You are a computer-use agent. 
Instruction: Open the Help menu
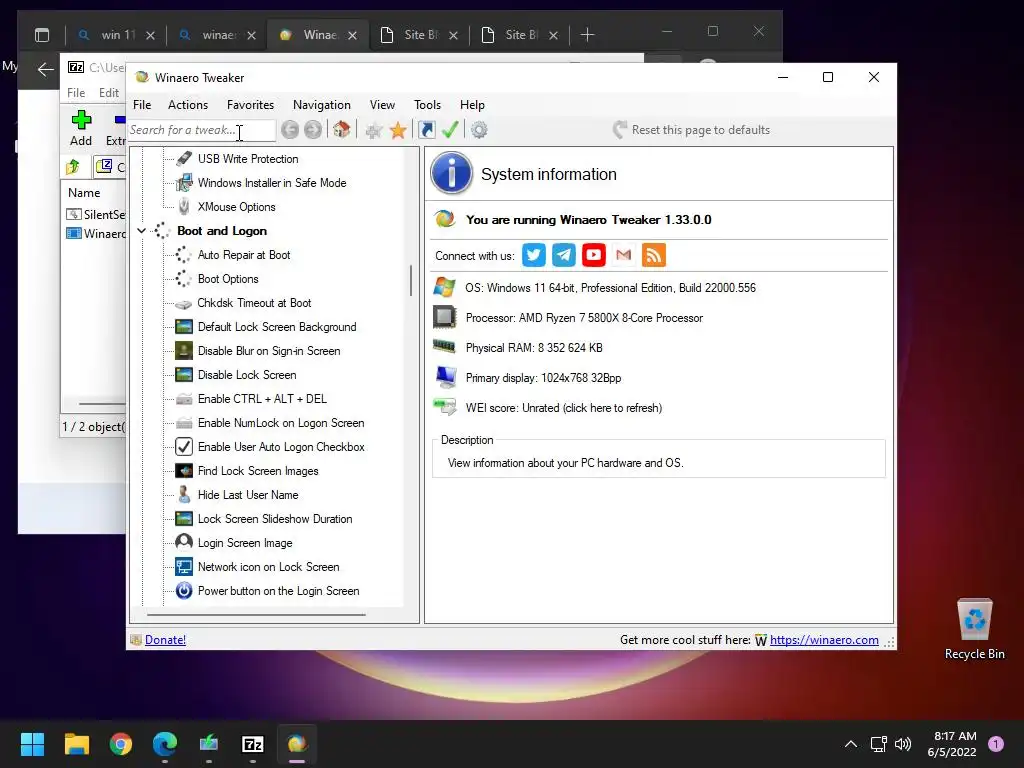pyautogui.click(x=472, y=104)
